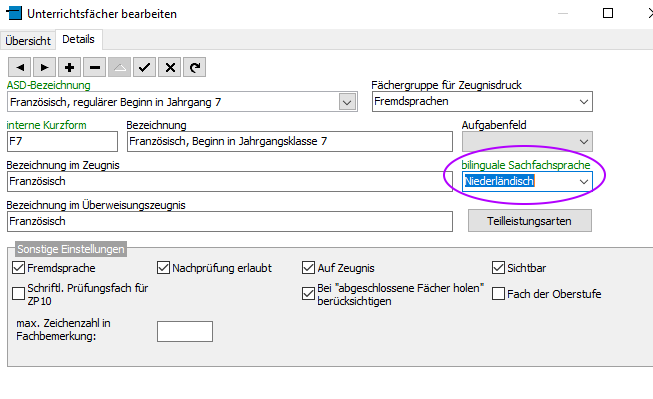Screen dimensions: 653x399
Task: Click the greyed-out edit triangle icon
Action: tap(120, 67)
